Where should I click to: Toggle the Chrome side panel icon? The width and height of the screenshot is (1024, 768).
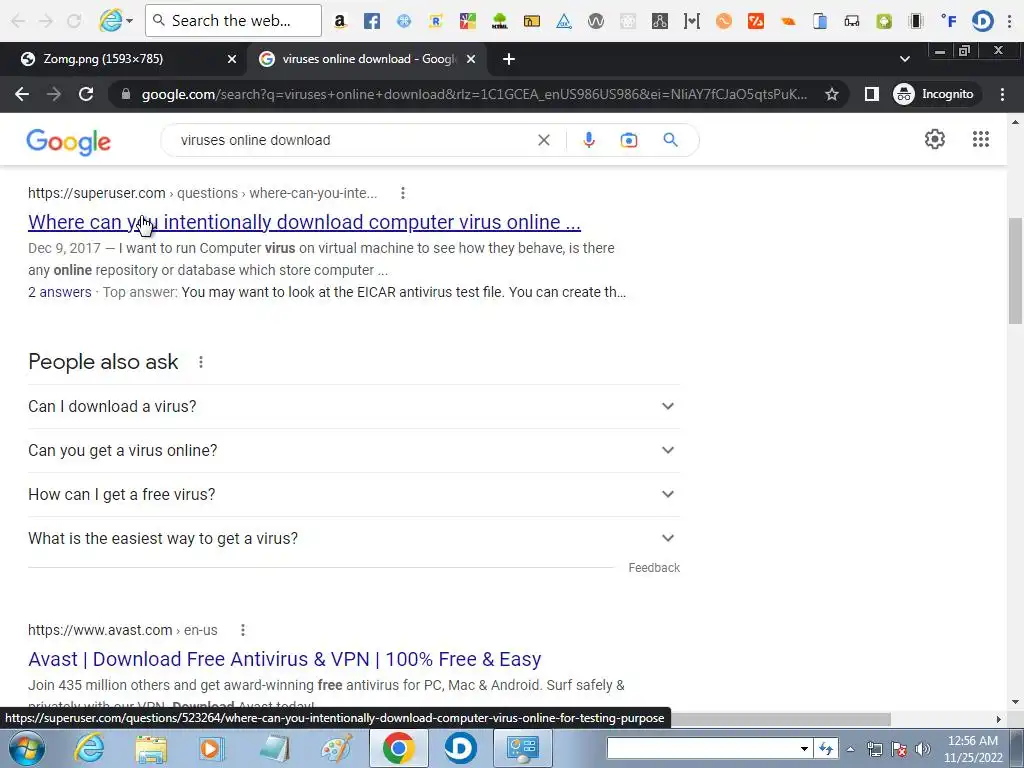[x=871, y=94]
